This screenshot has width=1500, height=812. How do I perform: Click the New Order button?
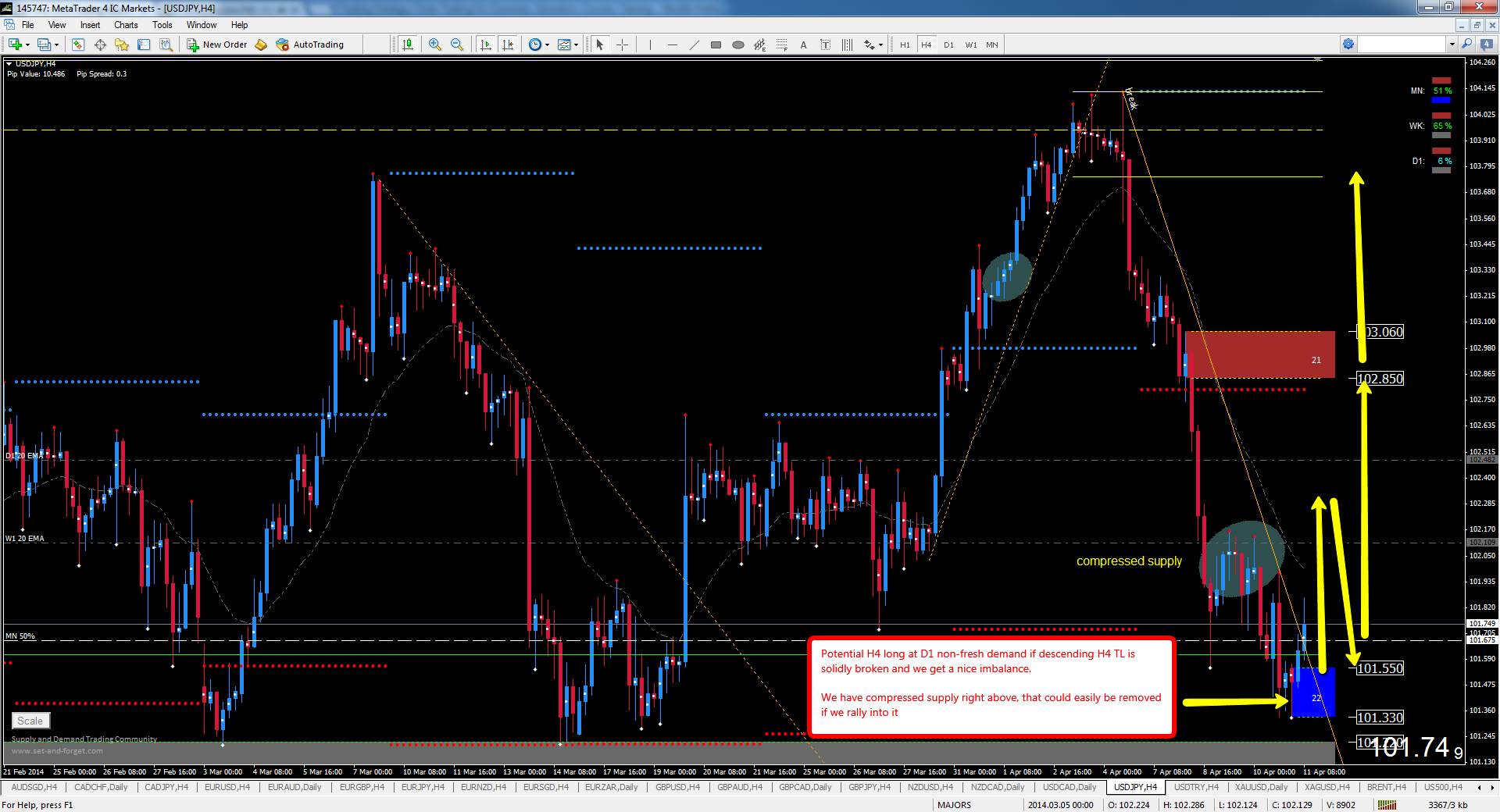(x=217, y=45)
